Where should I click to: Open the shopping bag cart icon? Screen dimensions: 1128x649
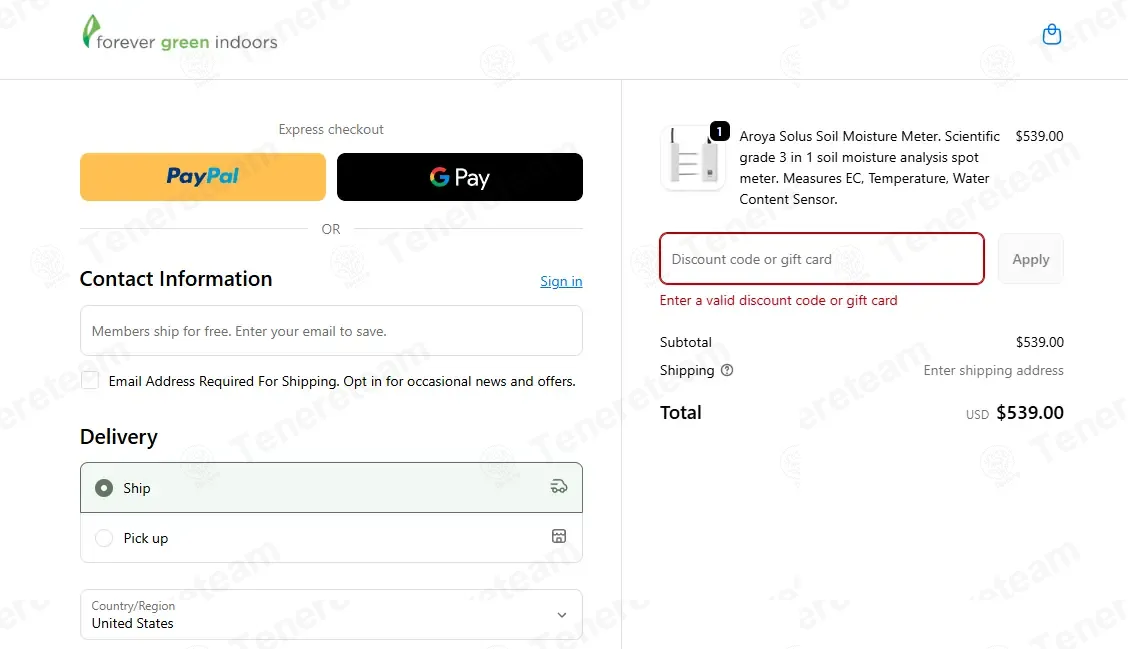point(1051,34)
